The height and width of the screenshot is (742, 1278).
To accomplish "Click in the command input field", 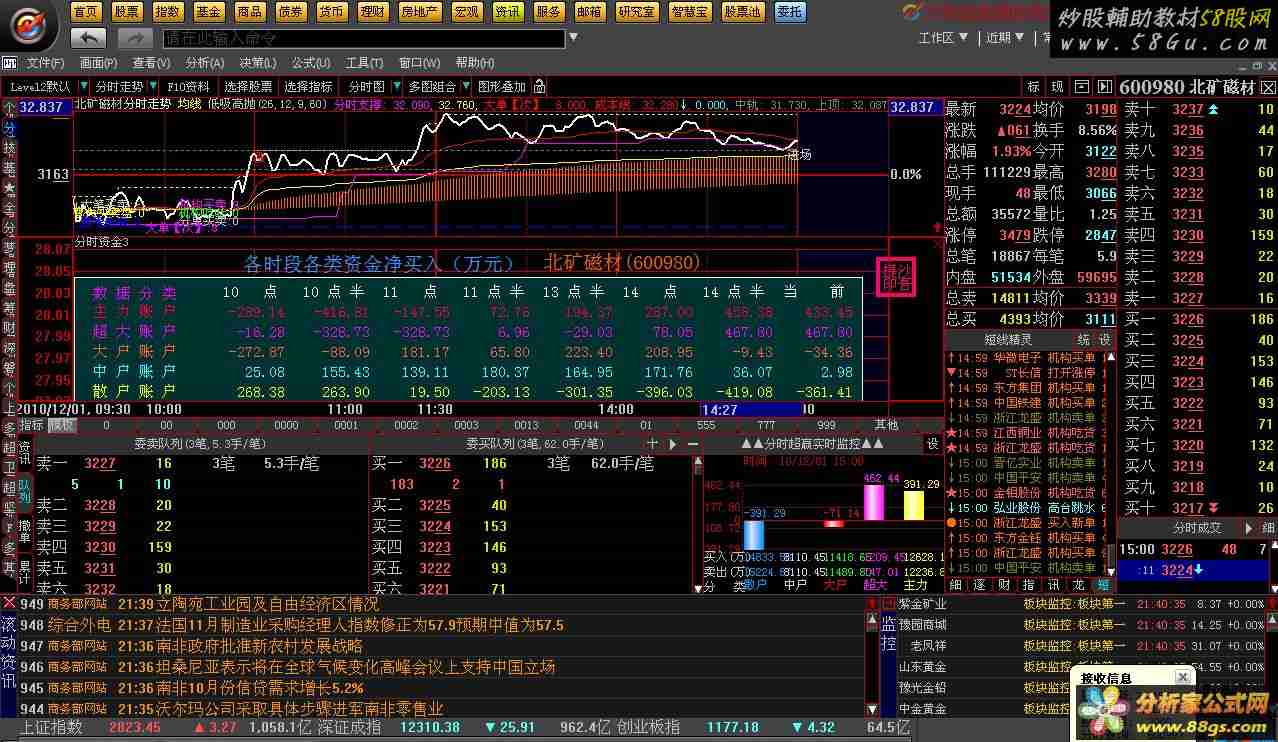I will (x=364, y=38).
